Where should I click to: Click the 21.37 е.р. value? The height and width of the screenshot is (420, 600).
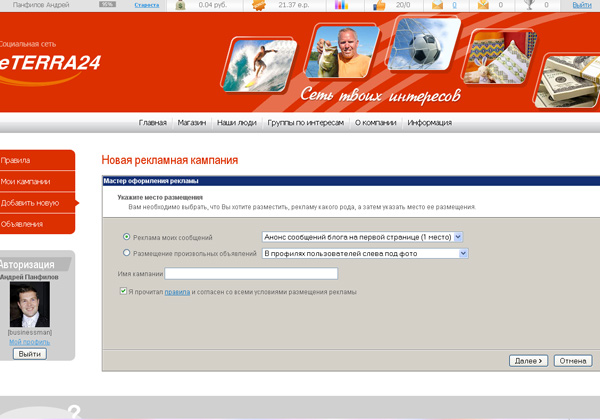tap(293, 5)
